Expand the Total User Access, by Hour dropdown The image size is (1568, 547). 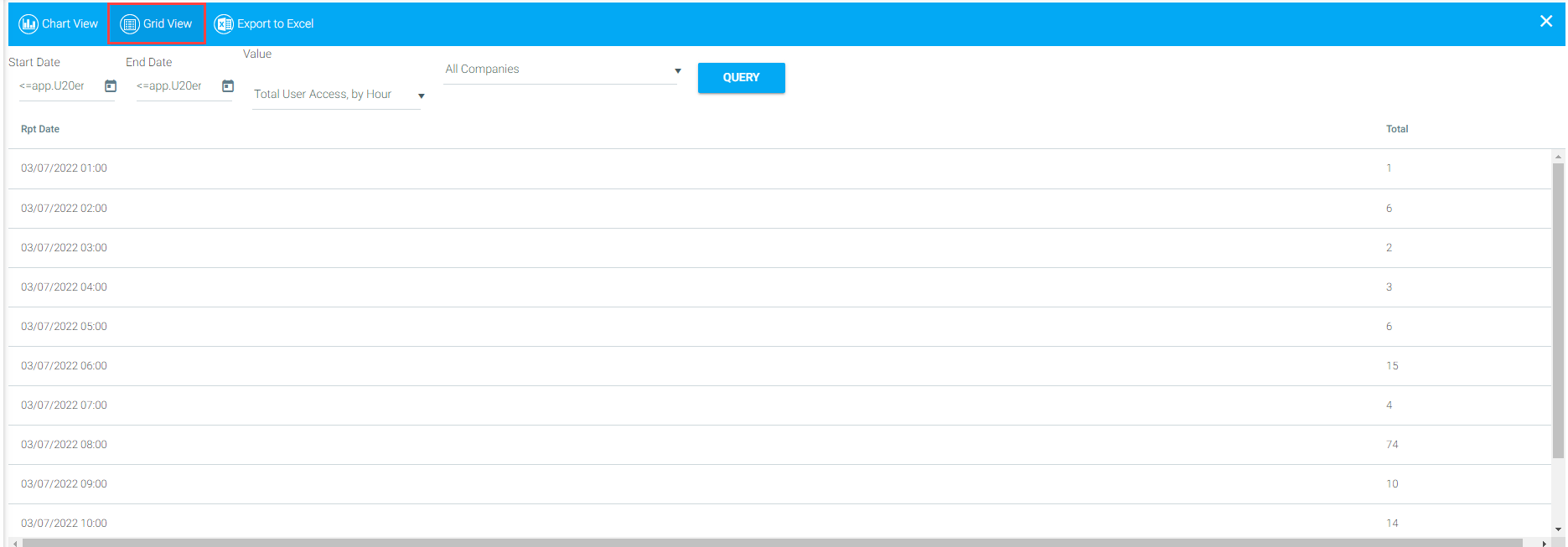[x=421, y=95]
